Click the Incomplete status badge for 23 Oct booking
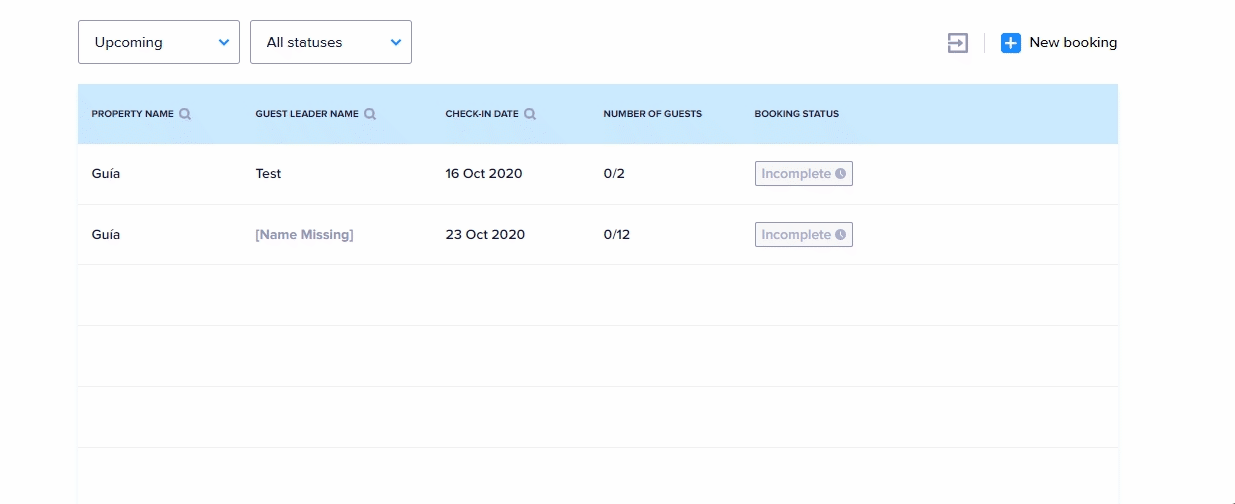The height and width of the screenshot is (504, 1235). click(x=796, y=235)
